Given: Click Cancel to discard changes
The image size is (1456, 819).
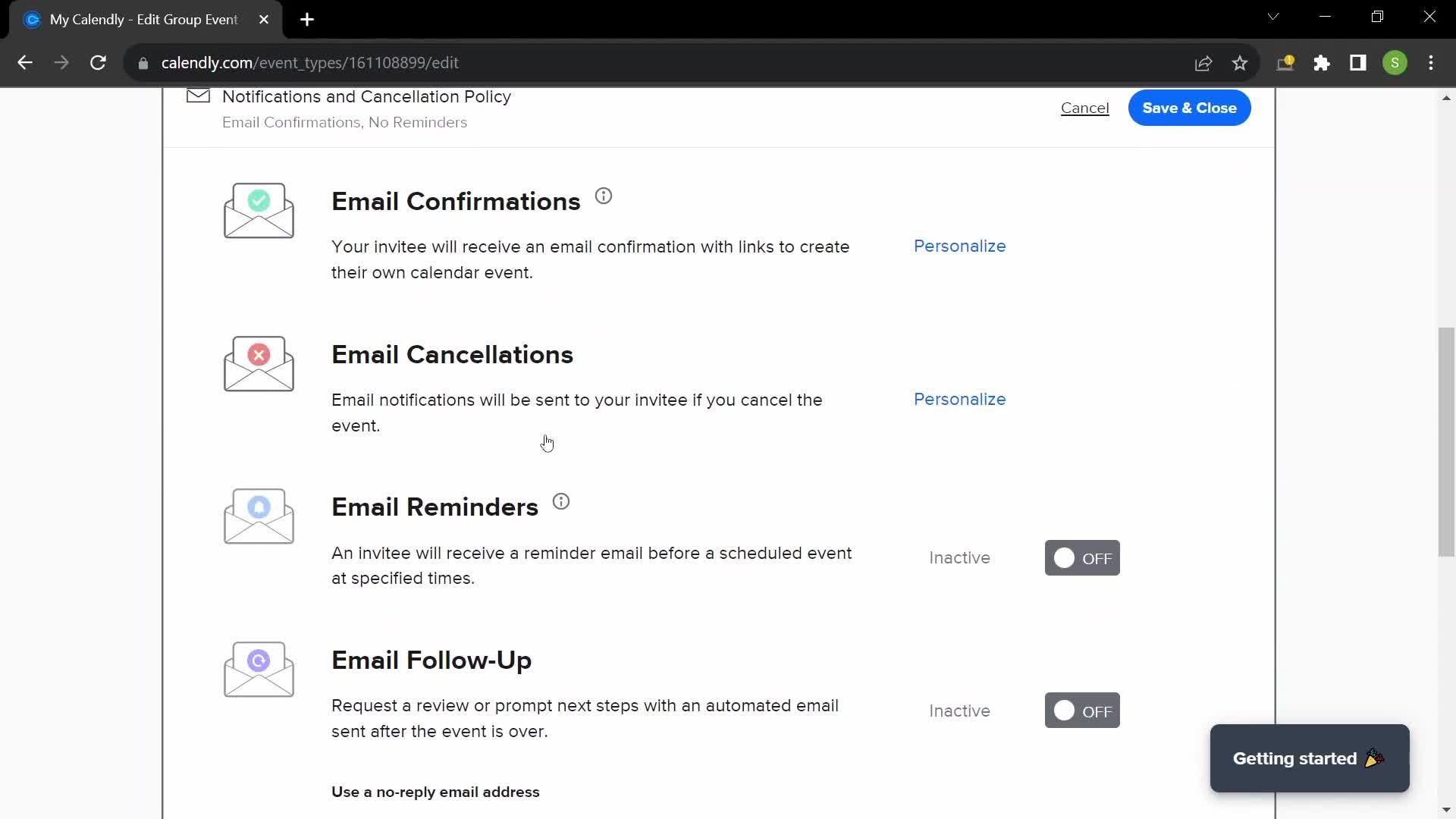Looking at the screenshot, I should point(1084,108).
